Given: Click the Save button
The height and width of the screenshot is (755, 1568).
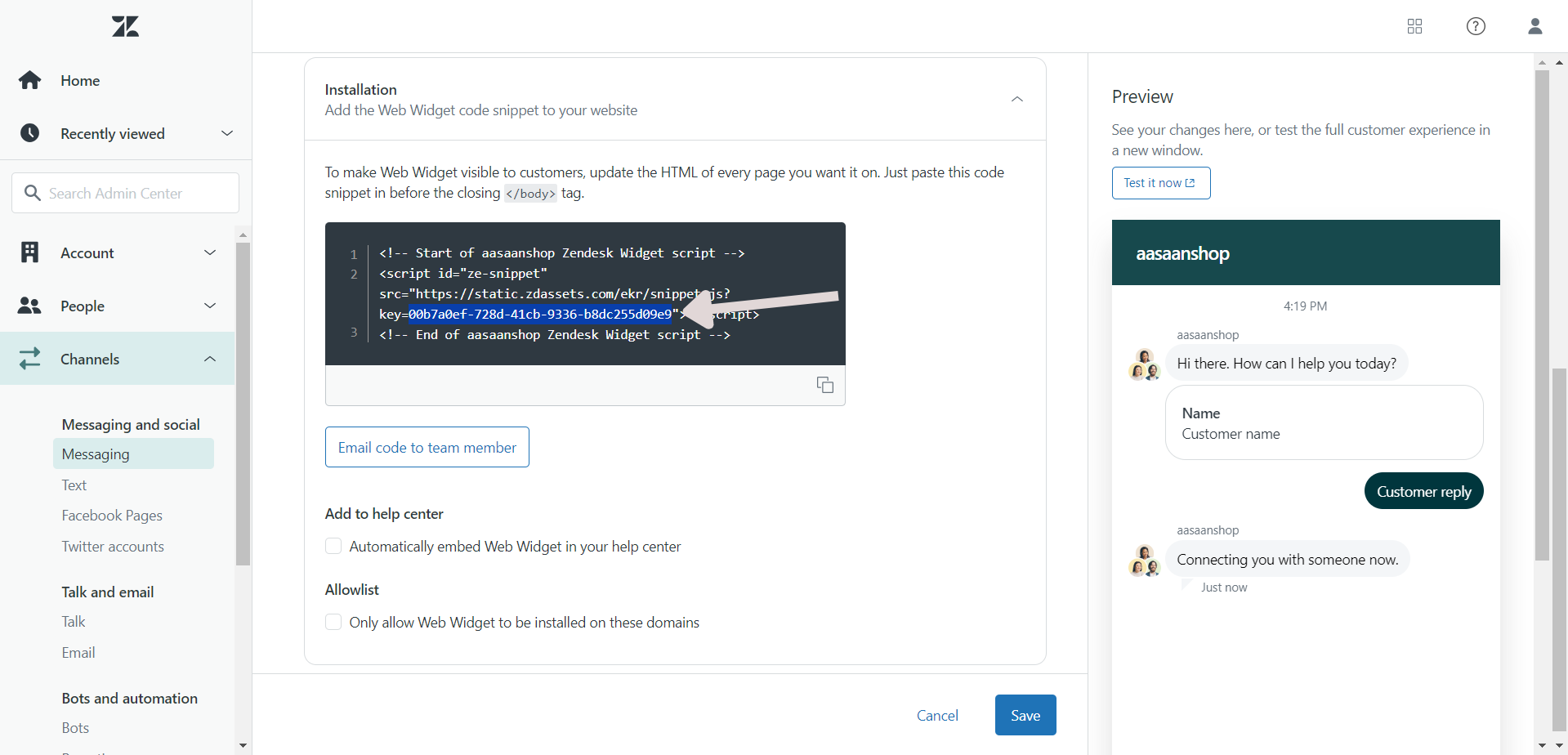Looking at the screenshot, I should click(x=1025, y=715).
